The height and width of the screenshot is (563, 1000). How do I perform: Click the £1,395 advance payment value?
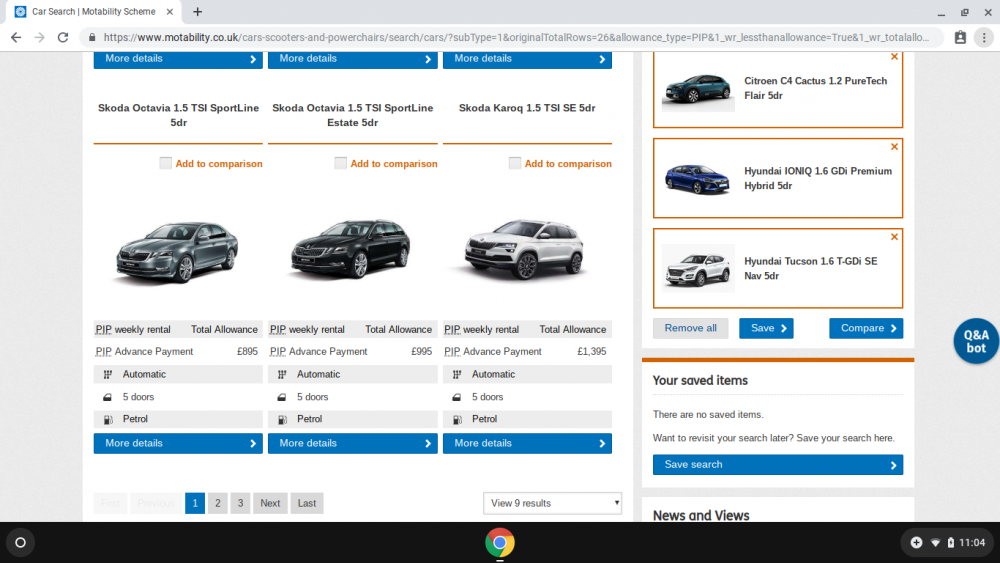(592, 351)
